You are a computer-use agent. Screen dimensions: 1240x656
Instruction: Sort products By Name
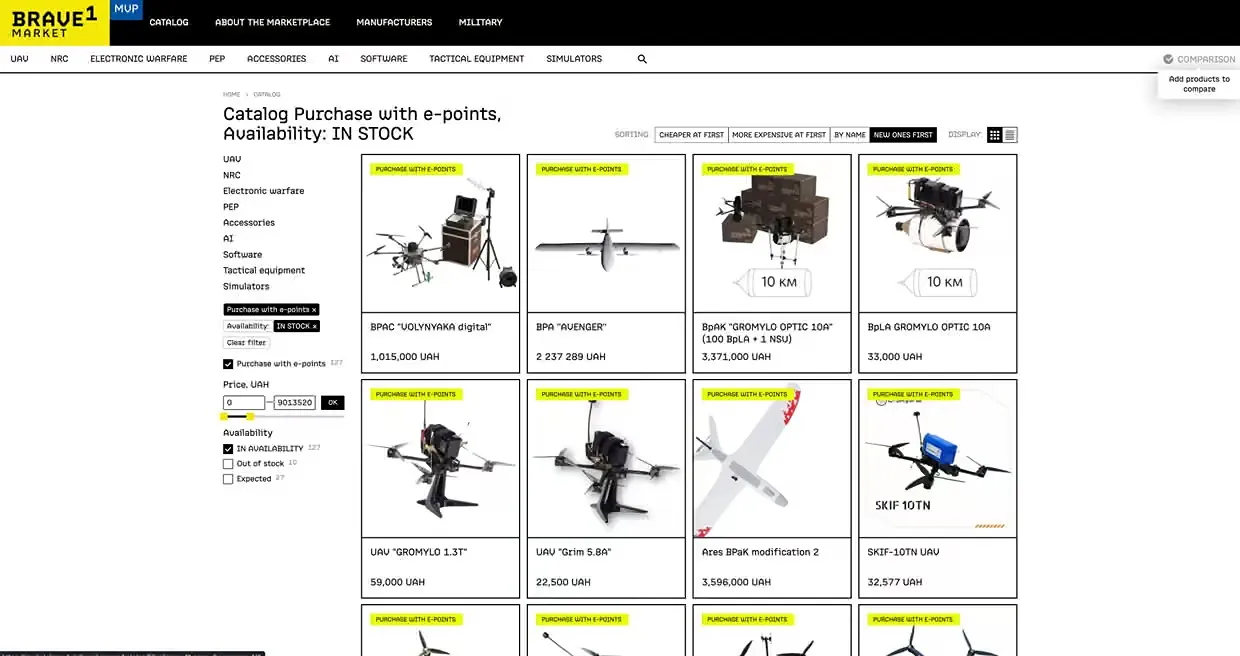click(850, 135)
